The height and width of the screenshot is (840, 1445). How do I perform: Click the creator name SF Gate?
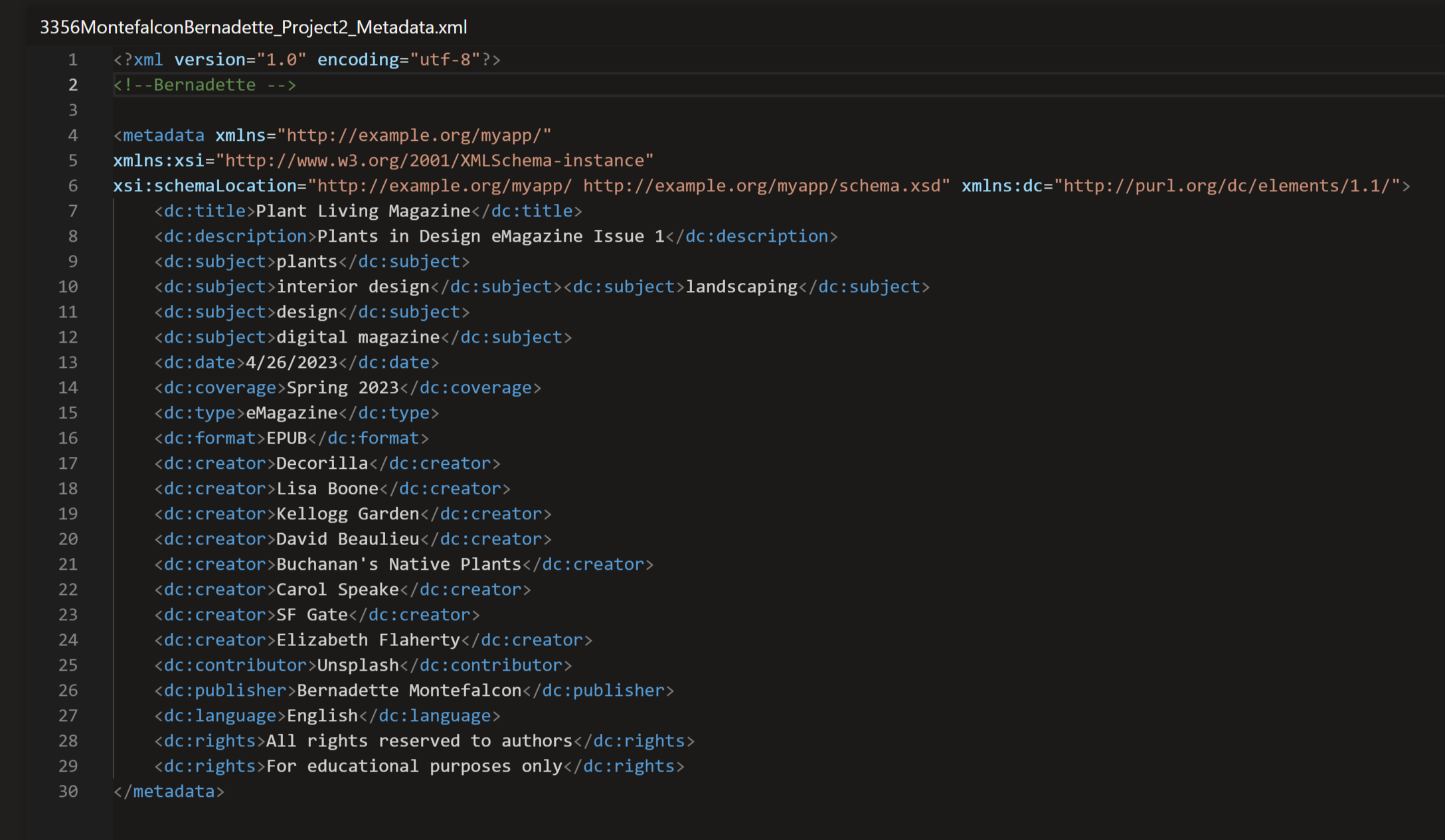[312, 615]
